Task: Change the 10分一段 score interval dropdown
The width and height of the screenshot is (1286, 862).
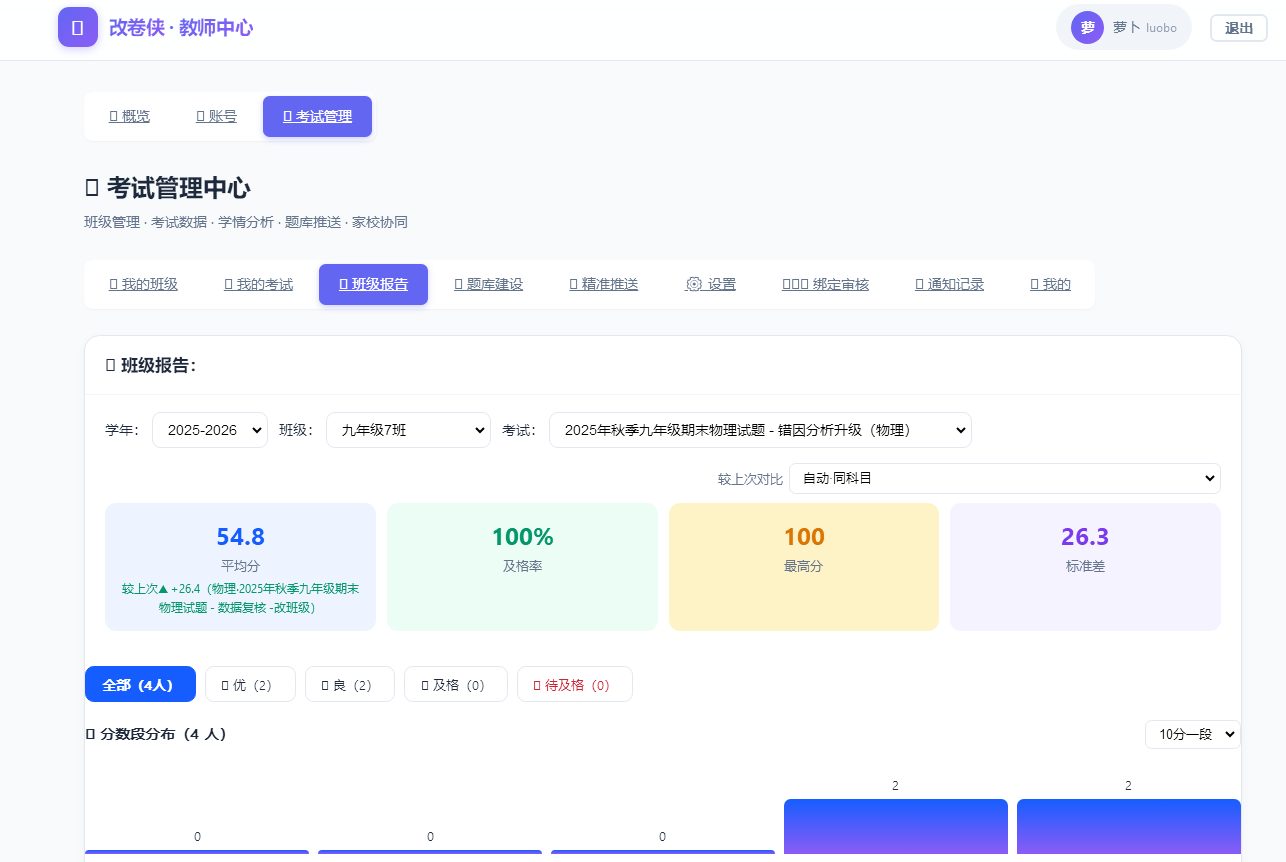Action: click(1193, 734)
